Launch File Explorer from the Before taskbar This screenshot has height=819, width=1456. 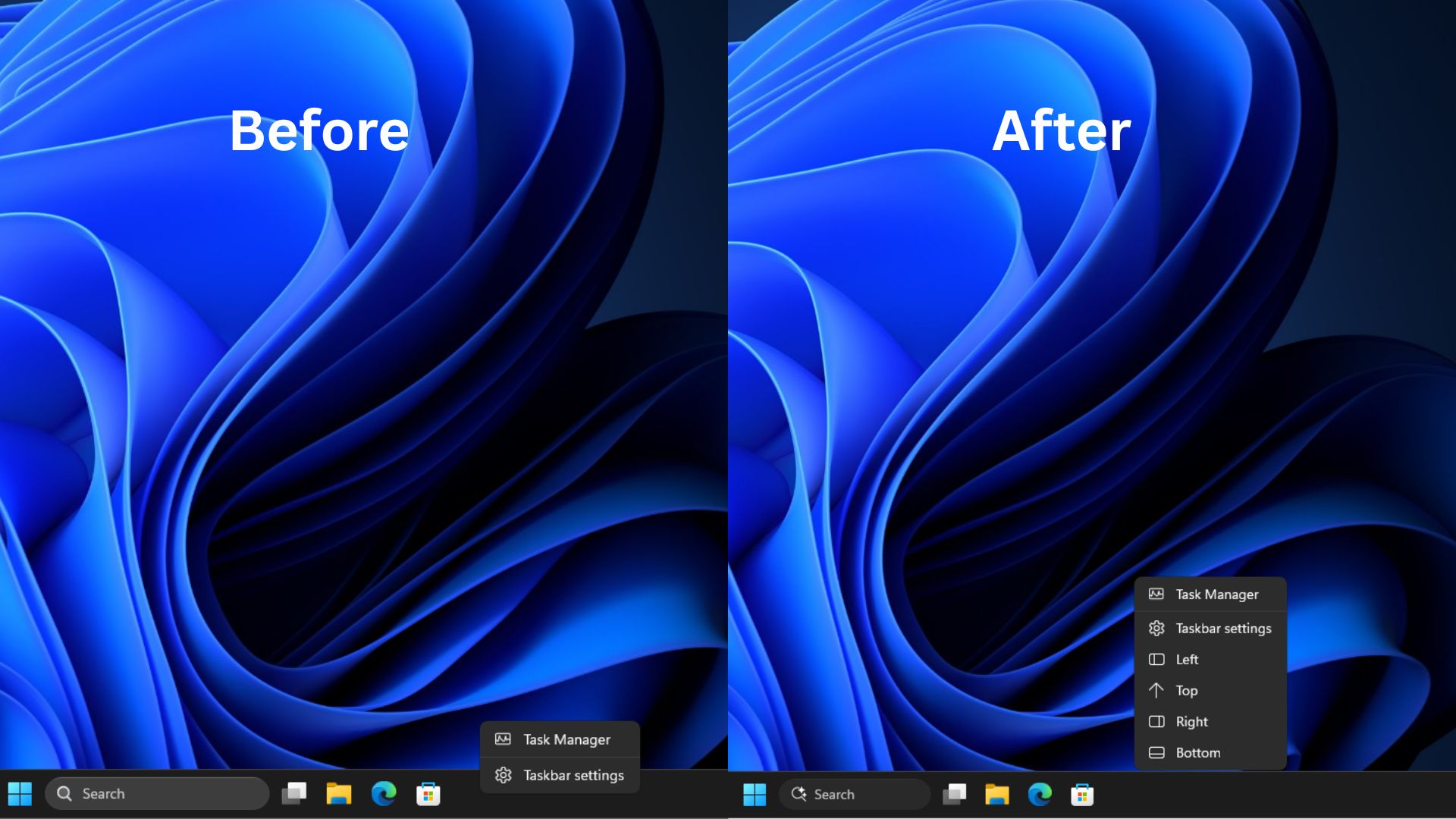[x=339, y=794]
